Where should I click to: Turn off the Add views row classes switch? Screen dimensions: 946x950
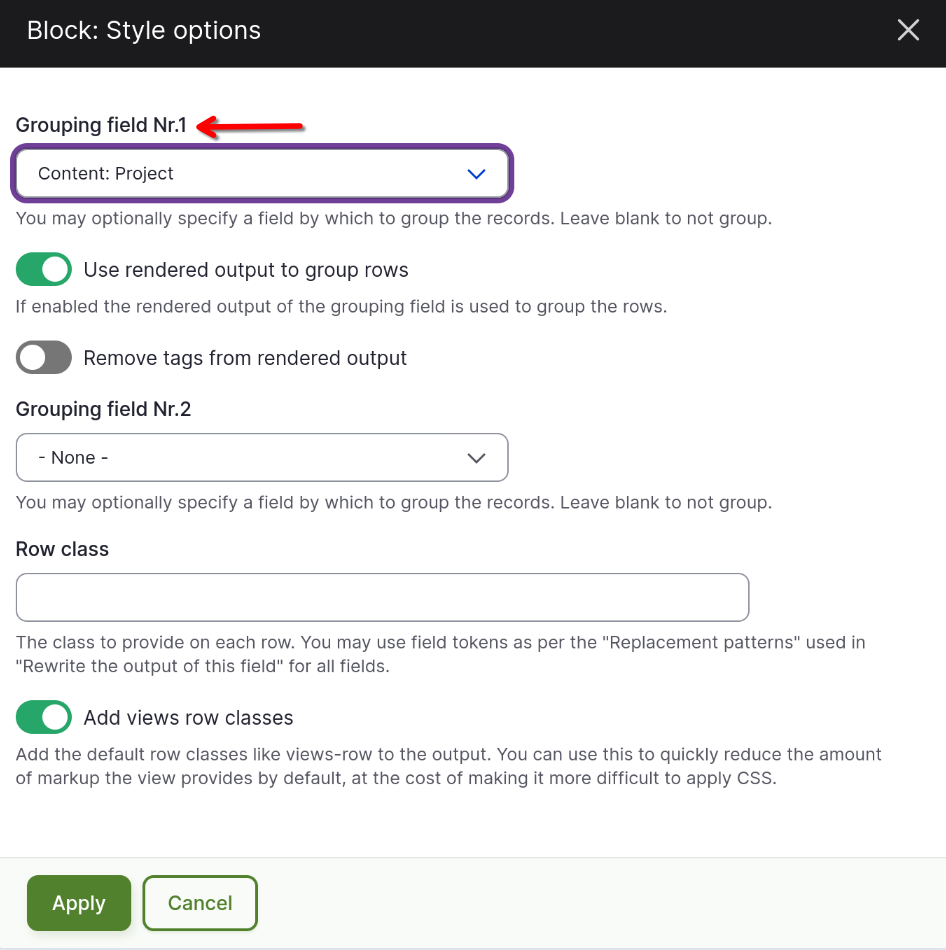pos(44,717)
